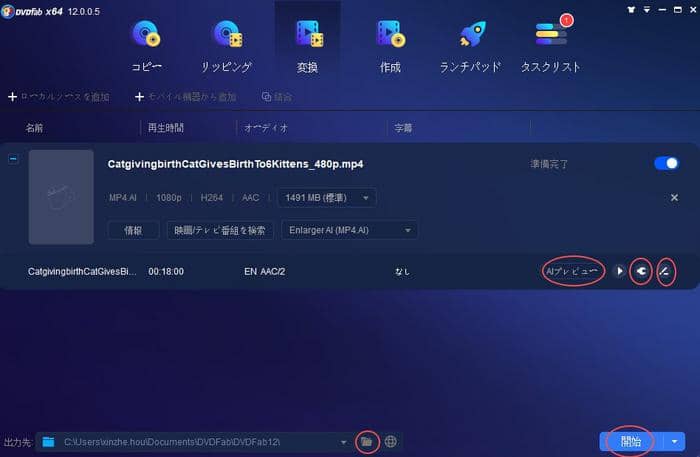This screenshot has height=457, width=700.
Task: Start conversion with 開始 button
Action: pyautogui.click(x=631, y=442)
